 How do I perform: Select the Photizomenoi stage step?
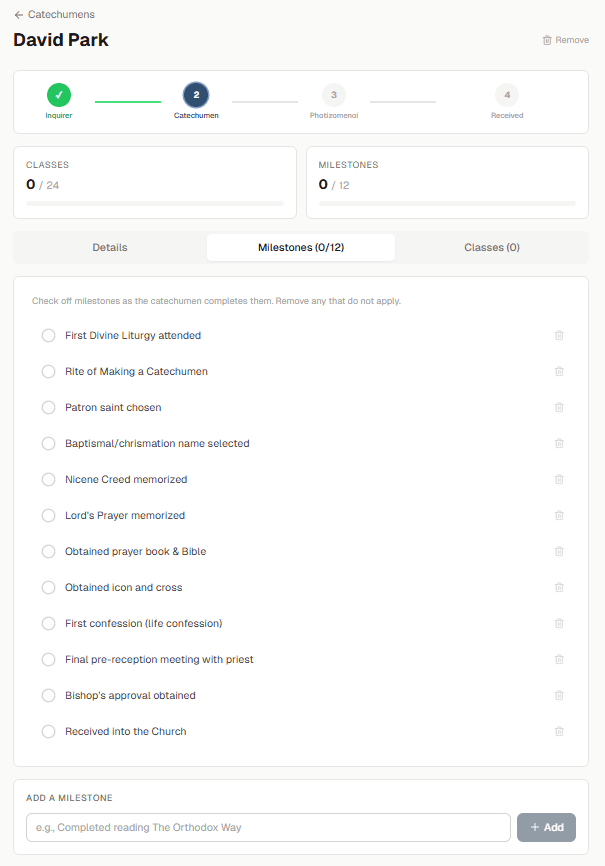[x=334, y=95]
